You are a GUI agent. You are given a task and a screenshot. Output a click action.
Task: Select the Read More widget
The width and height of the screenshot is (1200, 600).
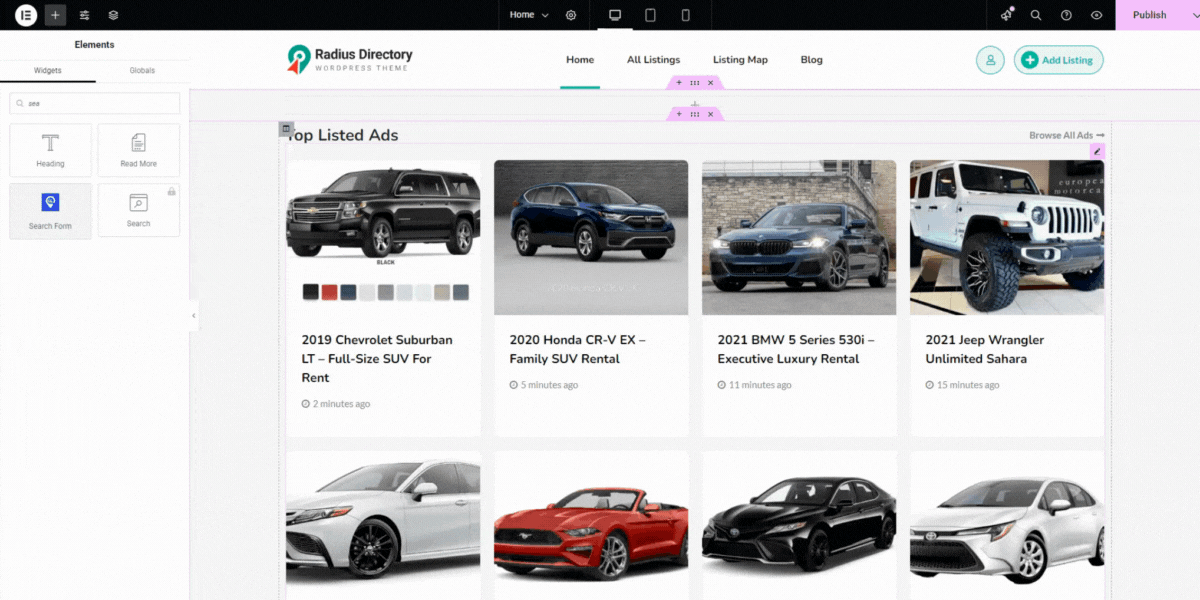(139, 151)
